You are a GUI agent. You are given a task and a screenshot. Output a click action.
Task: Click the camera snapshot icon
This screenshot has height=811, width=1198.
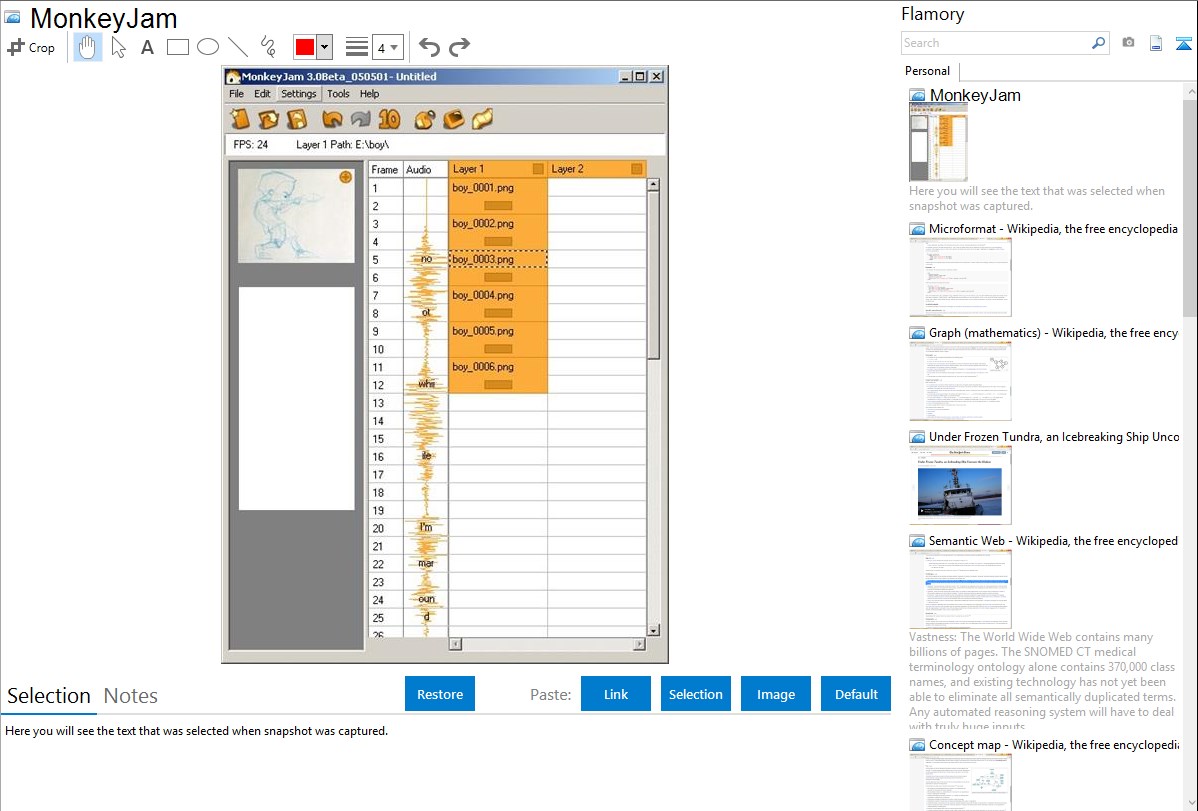coord(1128,43)
